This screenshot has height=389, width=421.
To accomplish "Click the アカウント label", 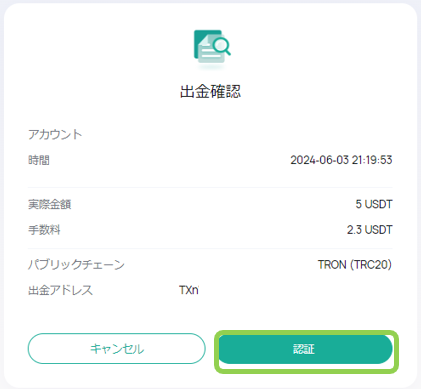I will pos(55,134).
